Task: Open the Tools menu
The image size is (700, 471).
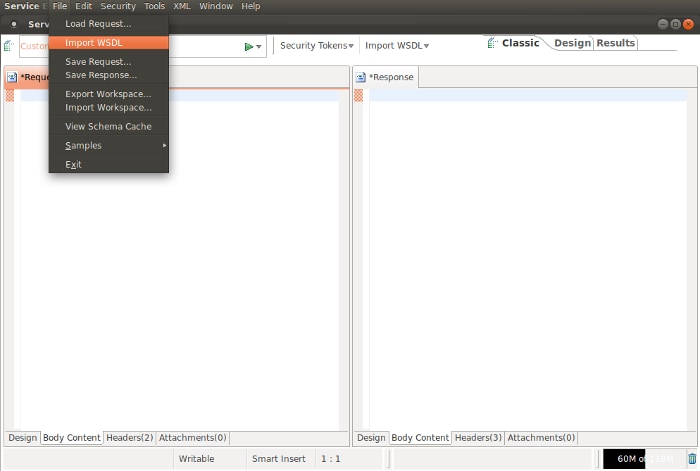Action: (x=154, y=6)
